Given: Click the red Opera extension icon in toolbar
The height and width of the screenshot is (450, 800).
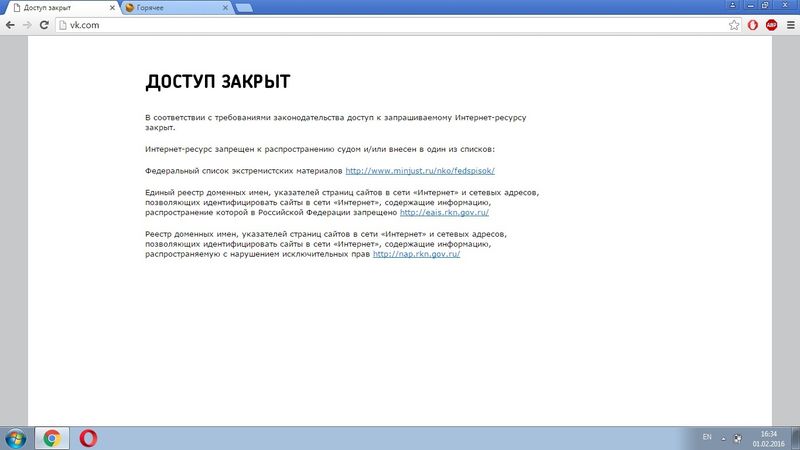Looking at the screenshot, I should (753, 24).
